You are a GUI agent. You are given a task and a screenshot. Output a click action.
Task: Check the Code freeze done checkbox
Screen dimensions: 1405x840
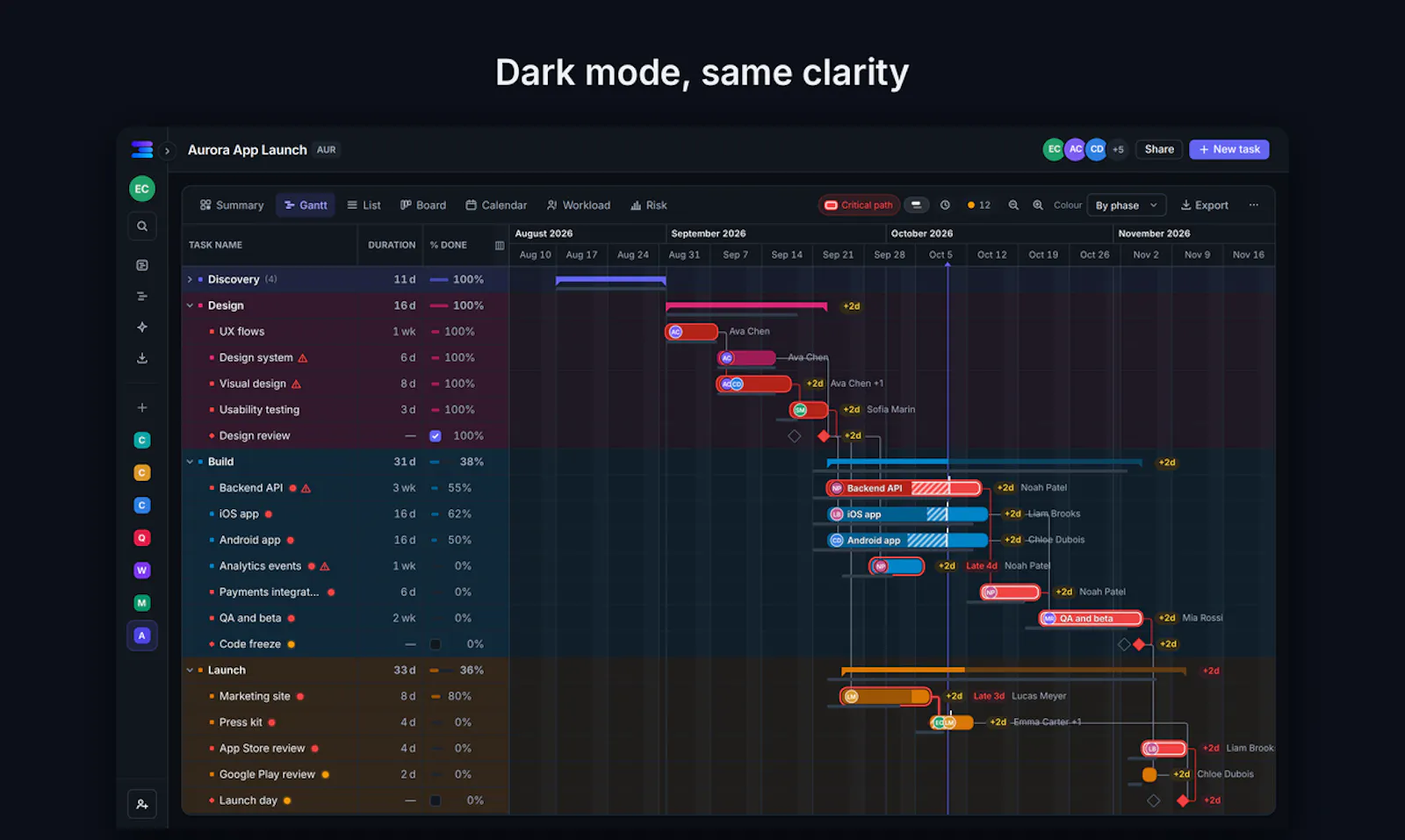(x=435, y=644)
